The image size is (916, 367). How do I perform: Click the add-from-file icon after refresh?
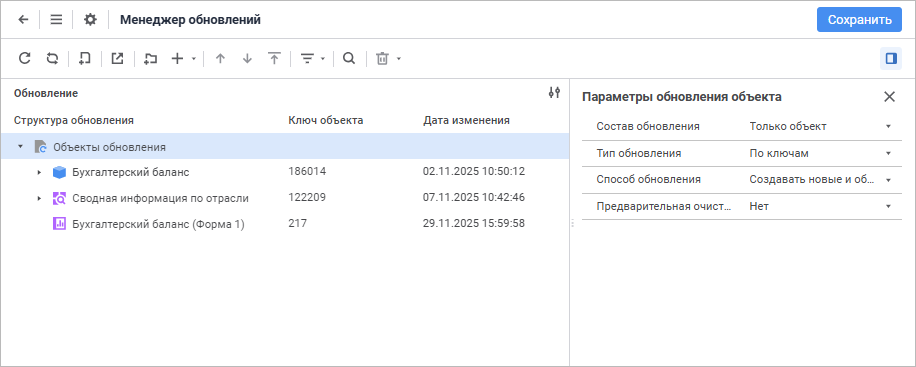[85, 58]
